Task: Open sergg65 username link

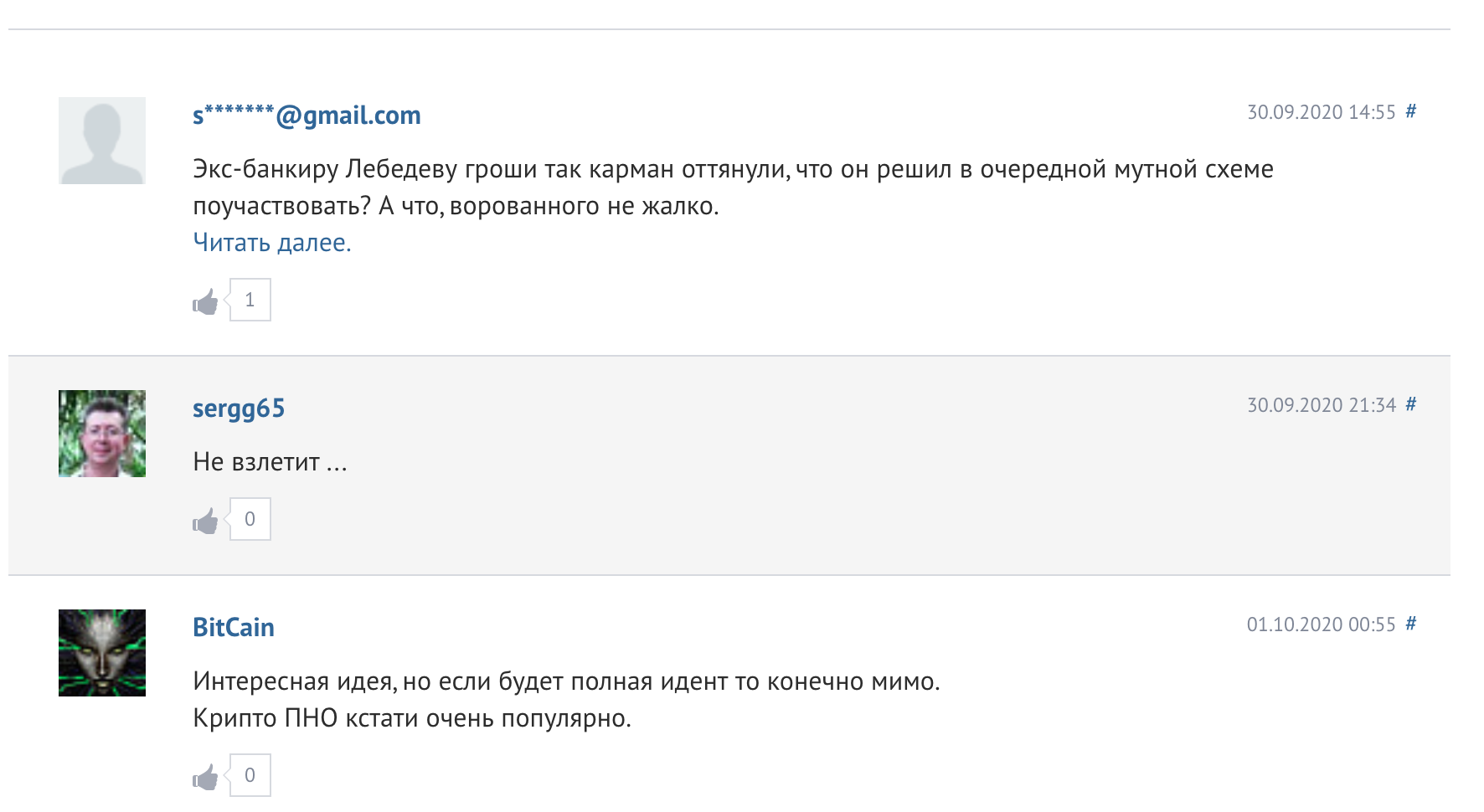Action: pyautogui.click(x=239, y=409)
